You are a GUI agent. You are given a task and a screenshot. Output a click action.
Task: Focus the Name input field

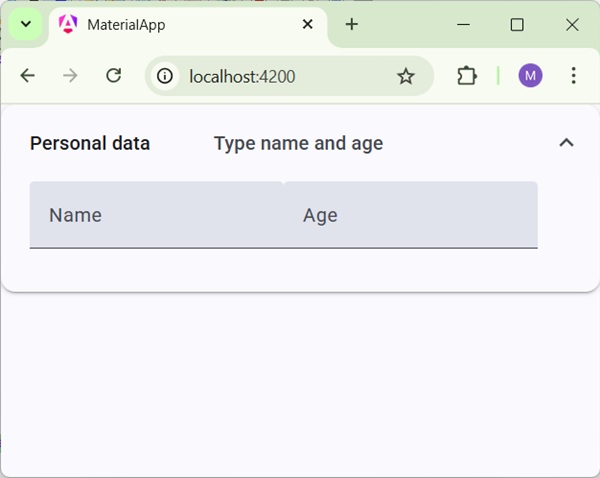click(156, 215)
